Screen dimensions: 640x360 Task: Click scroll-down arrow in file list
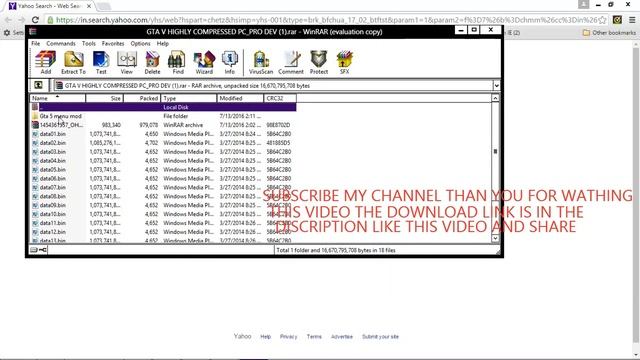pyautogui.click(x=495, y=238)
